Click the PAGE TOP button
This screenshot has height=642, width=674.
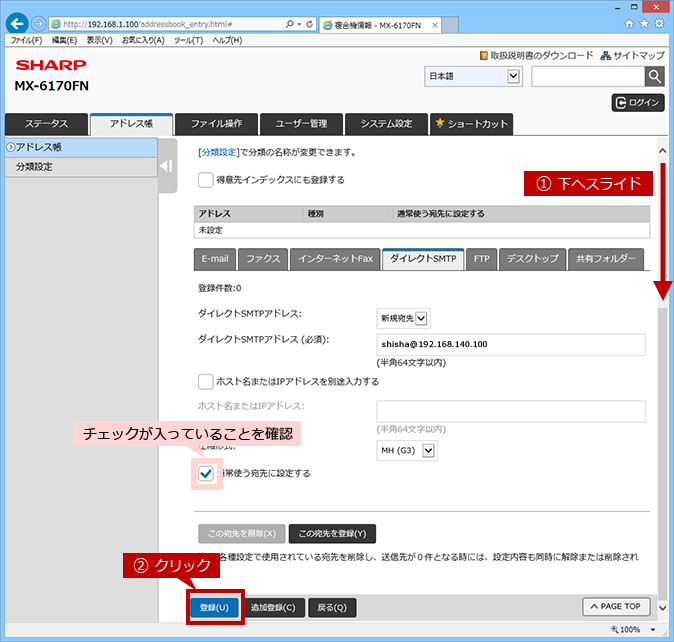pyautogui.click(x=616, y=606)
